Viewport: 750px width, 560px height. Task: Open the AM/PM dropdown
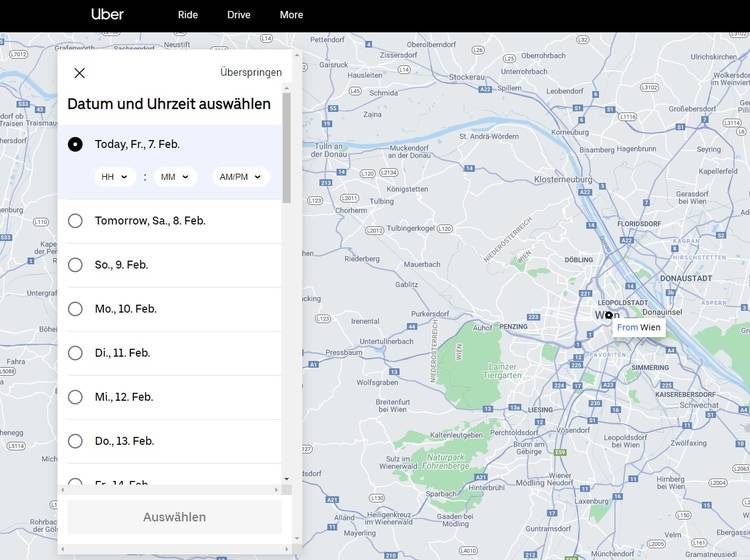coord(241,177)
